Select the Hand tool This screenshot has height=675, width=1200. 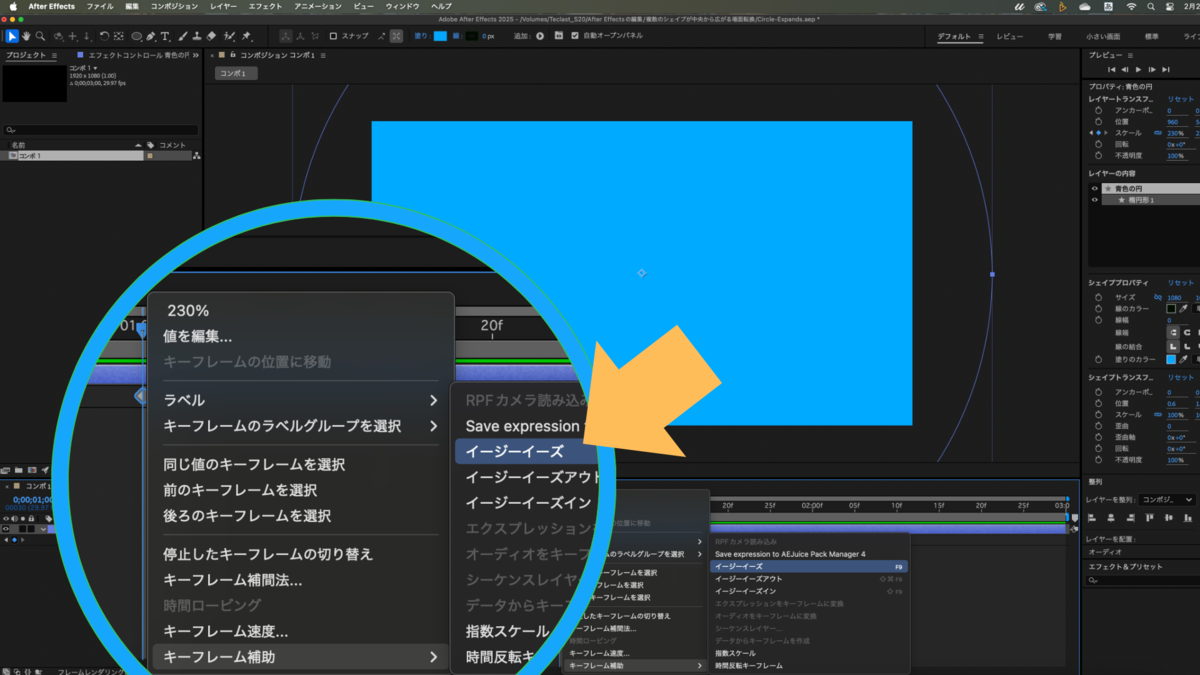[26, 36]
